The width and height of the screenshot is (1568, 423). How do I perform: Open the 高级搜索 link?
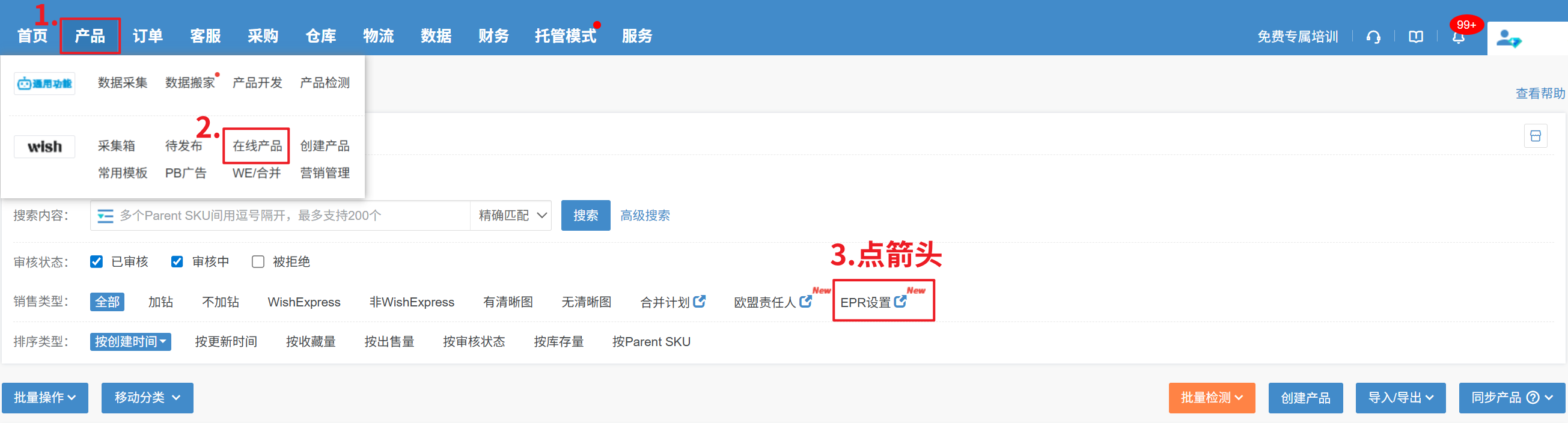click(645, 216)
